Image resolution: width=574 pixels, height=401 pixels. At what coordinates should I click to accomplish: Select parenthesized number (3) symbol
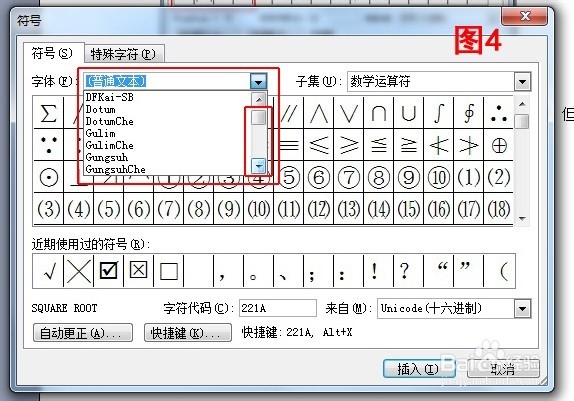49,209
